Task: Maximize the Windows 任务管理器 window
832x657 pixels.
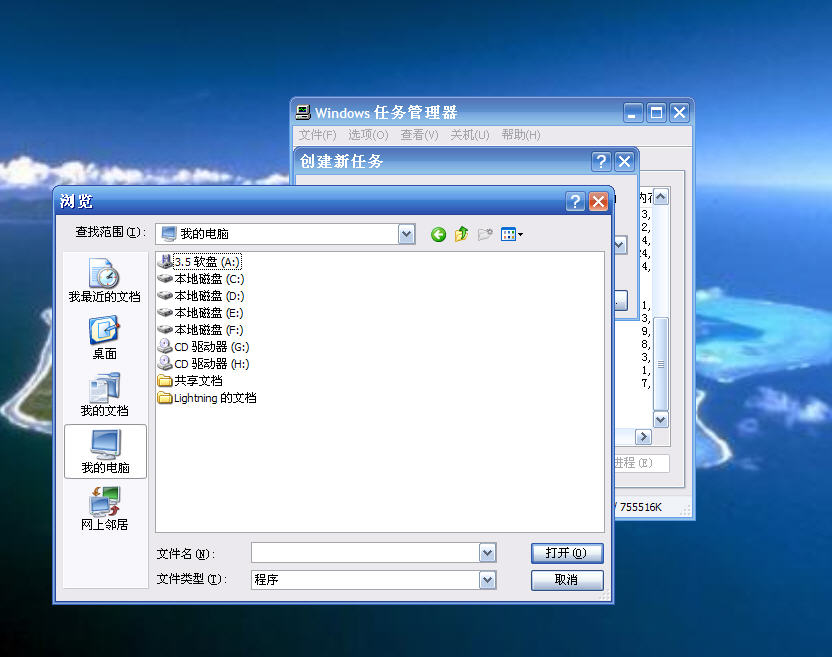Action: click(x=656, y=113)
